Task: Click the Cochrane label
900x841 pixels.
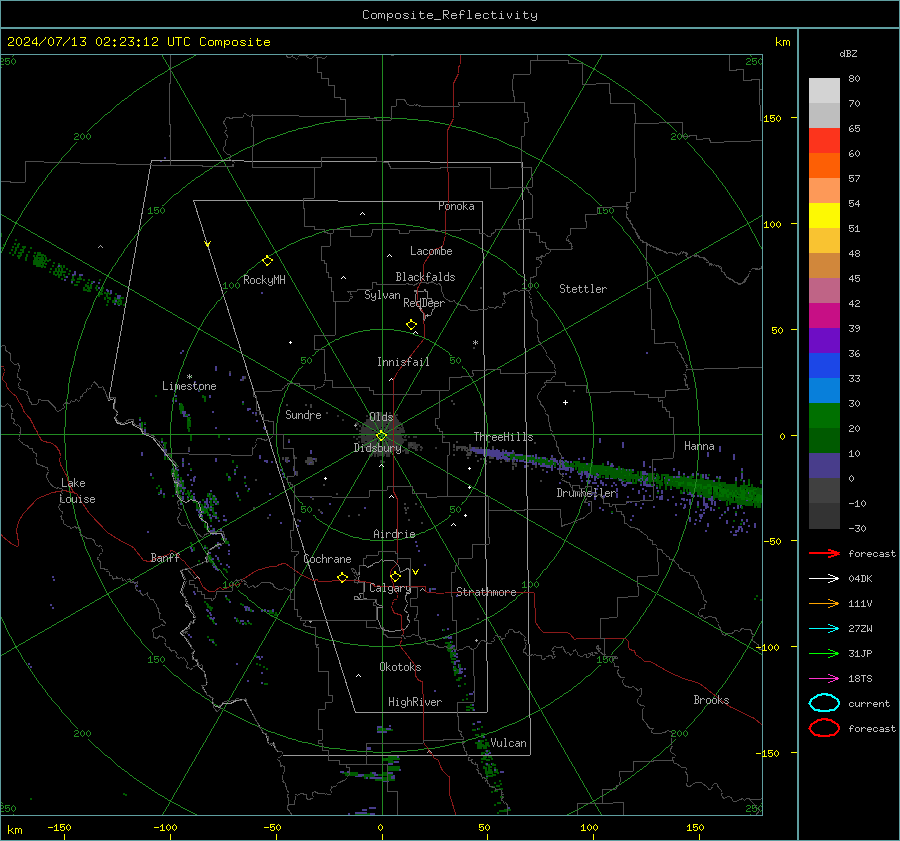Action: pos(327,559)
